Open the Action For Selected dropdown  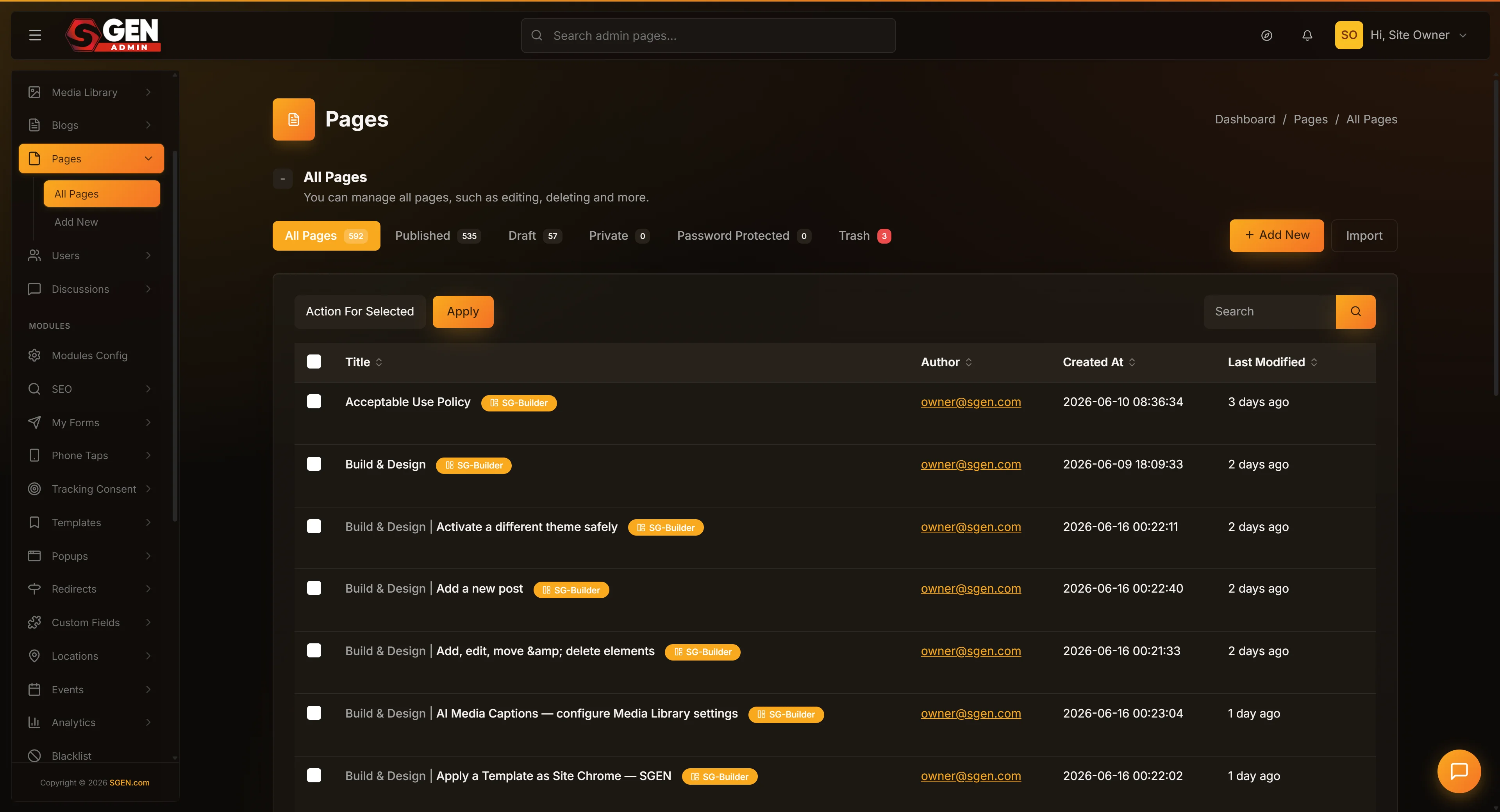coord(360,312)
